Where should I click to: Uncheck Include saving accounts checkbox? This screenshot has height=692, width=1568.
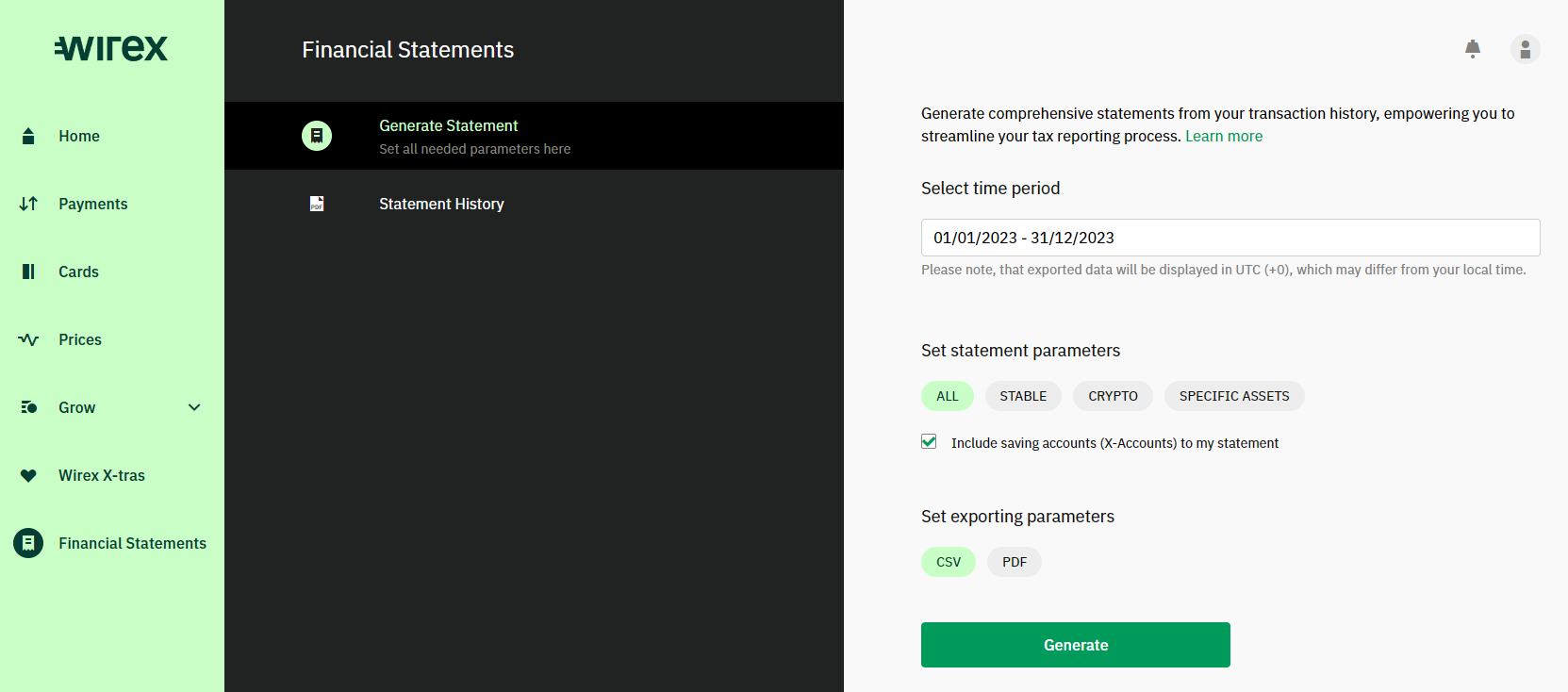(x=929, y=441)
